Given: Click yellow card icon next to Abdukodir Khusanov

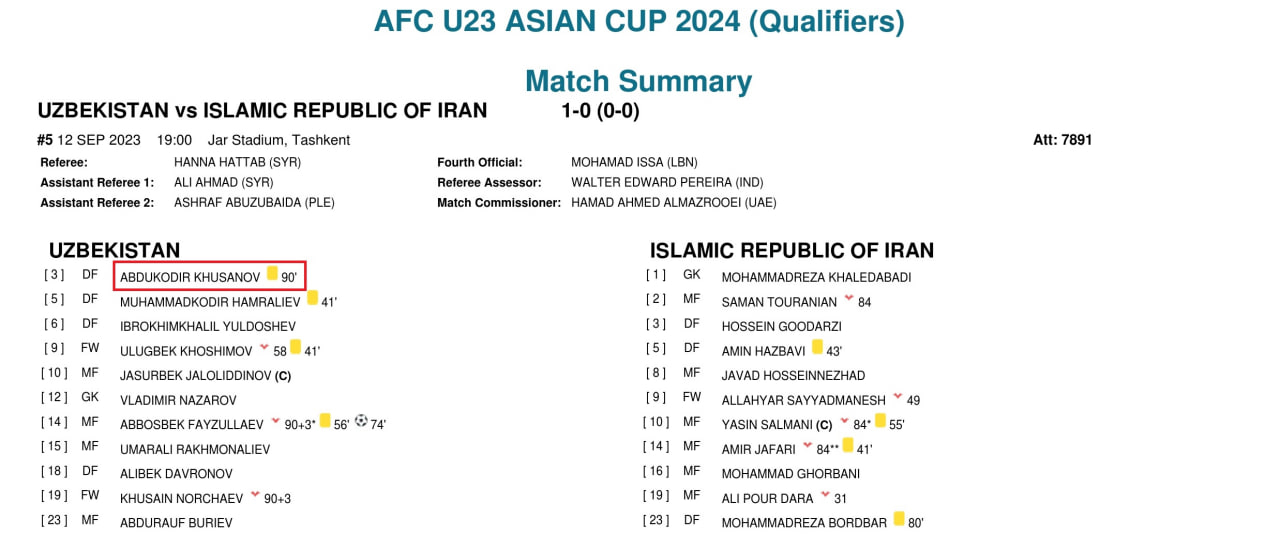Looking at the screenshot, I should click(272, 273).
